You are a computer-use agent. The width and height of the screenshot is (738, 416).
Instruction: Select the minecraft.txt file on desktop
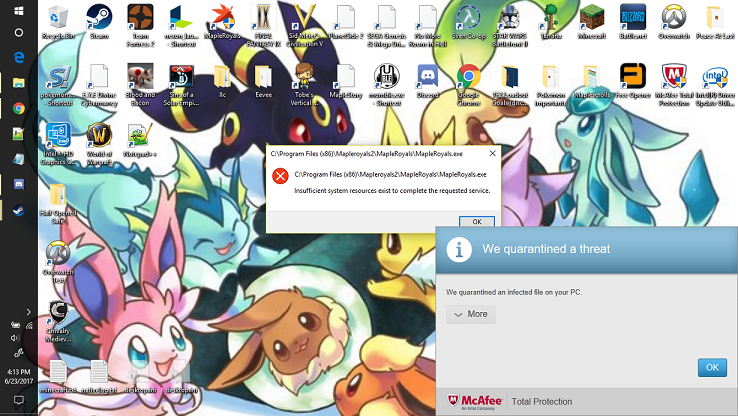58,376
